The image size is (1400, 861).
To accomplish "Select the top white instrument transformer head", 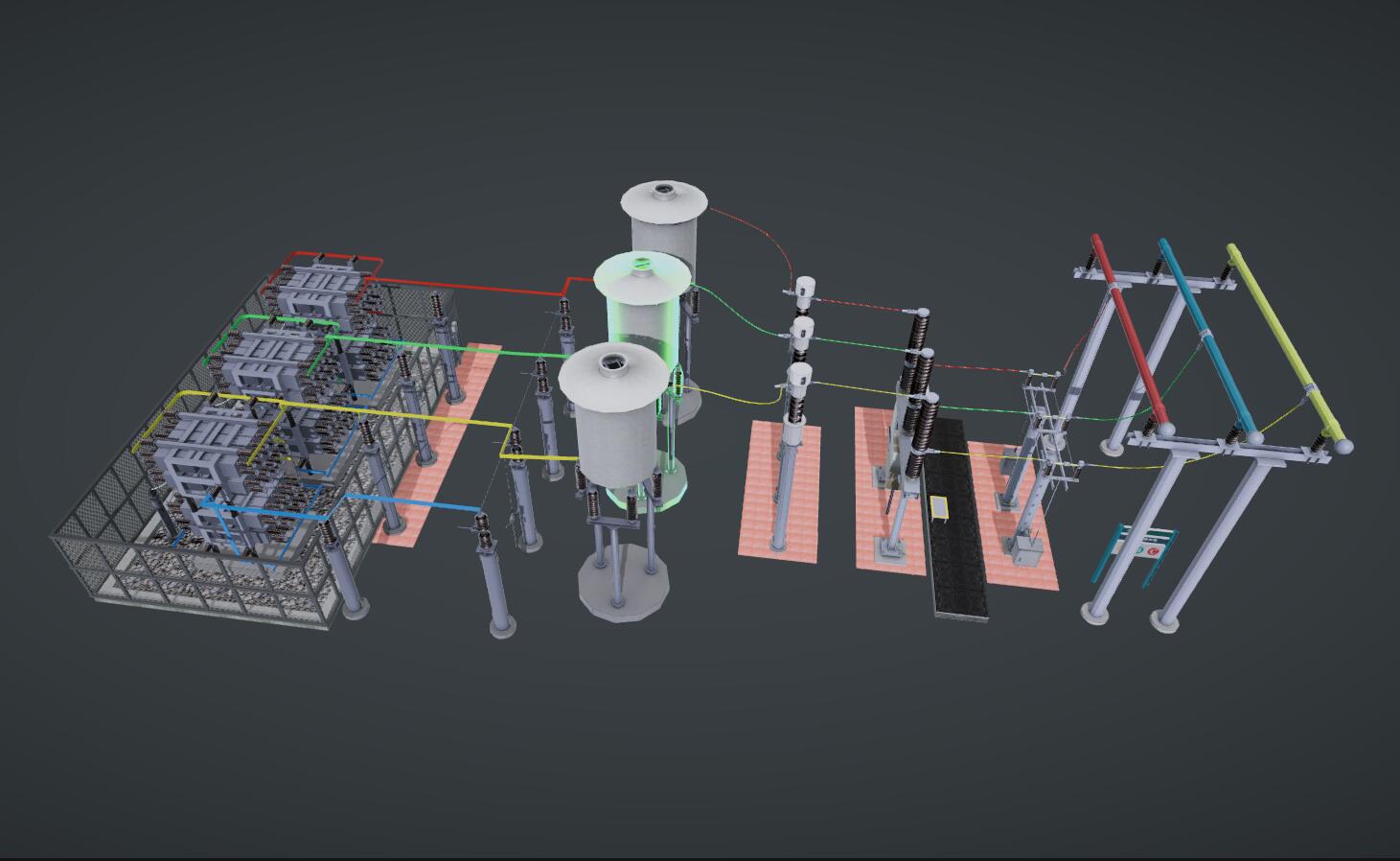I will tap(804, 291).
